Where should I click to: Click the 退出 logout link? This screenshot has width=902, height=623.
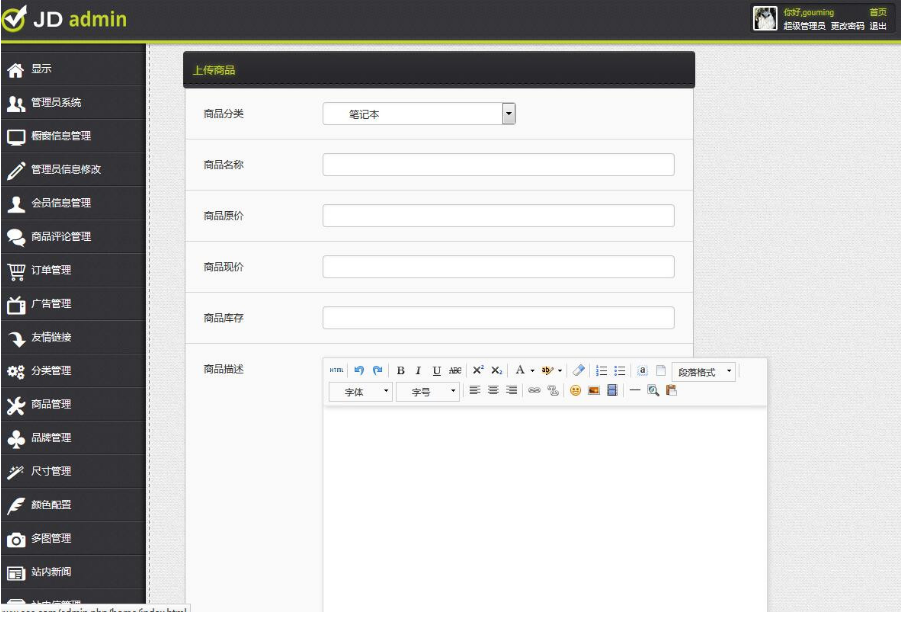pos(878,26)
